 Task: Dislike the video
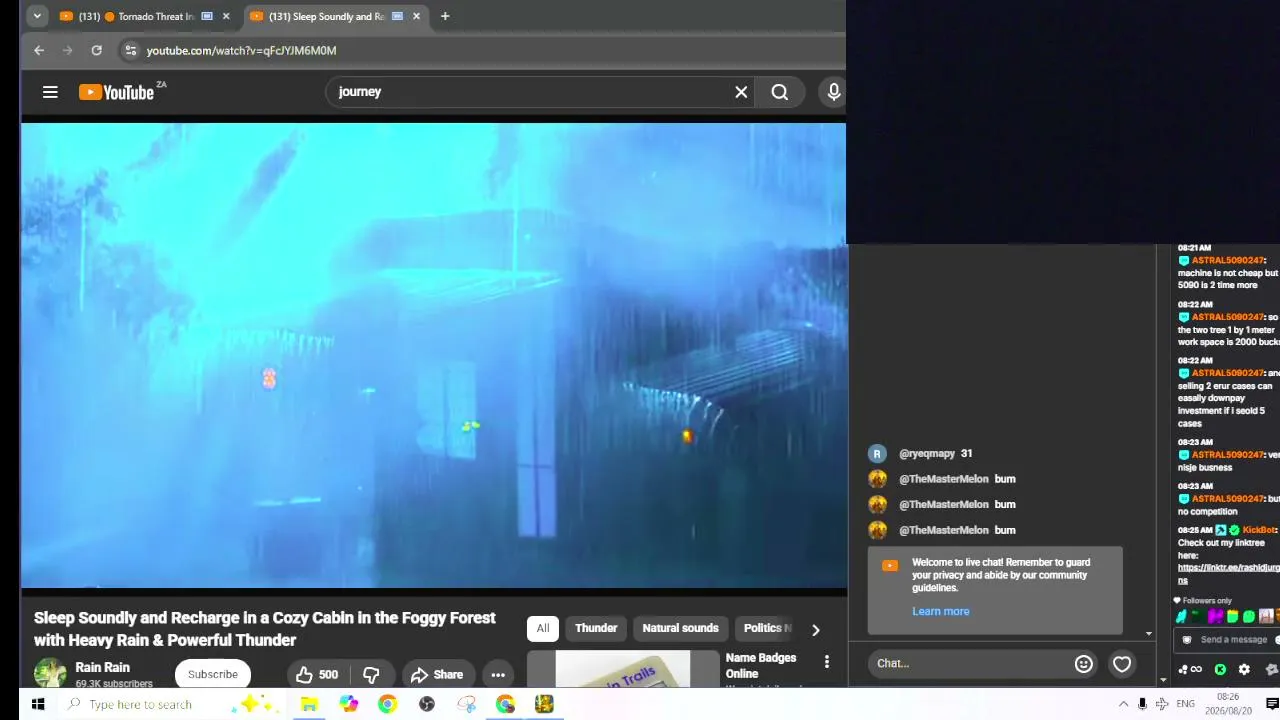click(371, 674)
